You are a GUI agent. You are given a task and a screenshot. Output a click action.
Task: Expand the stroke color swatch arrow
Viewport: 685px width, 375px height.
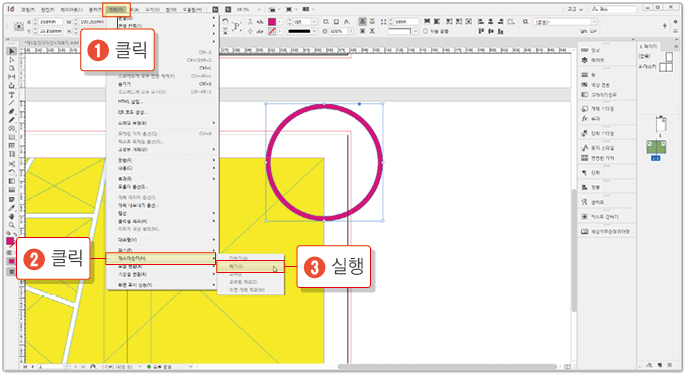pos(280,31)
